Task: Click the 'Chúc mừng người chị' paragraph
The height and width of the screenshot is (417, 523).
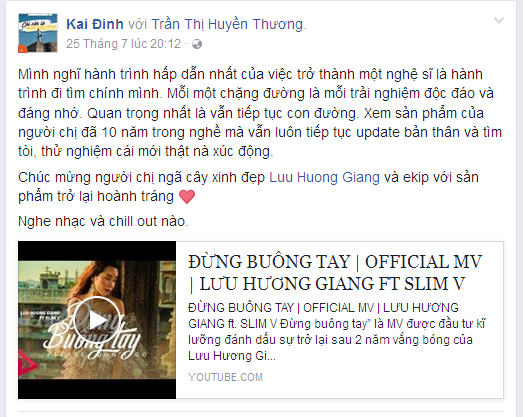Action: 248,187
